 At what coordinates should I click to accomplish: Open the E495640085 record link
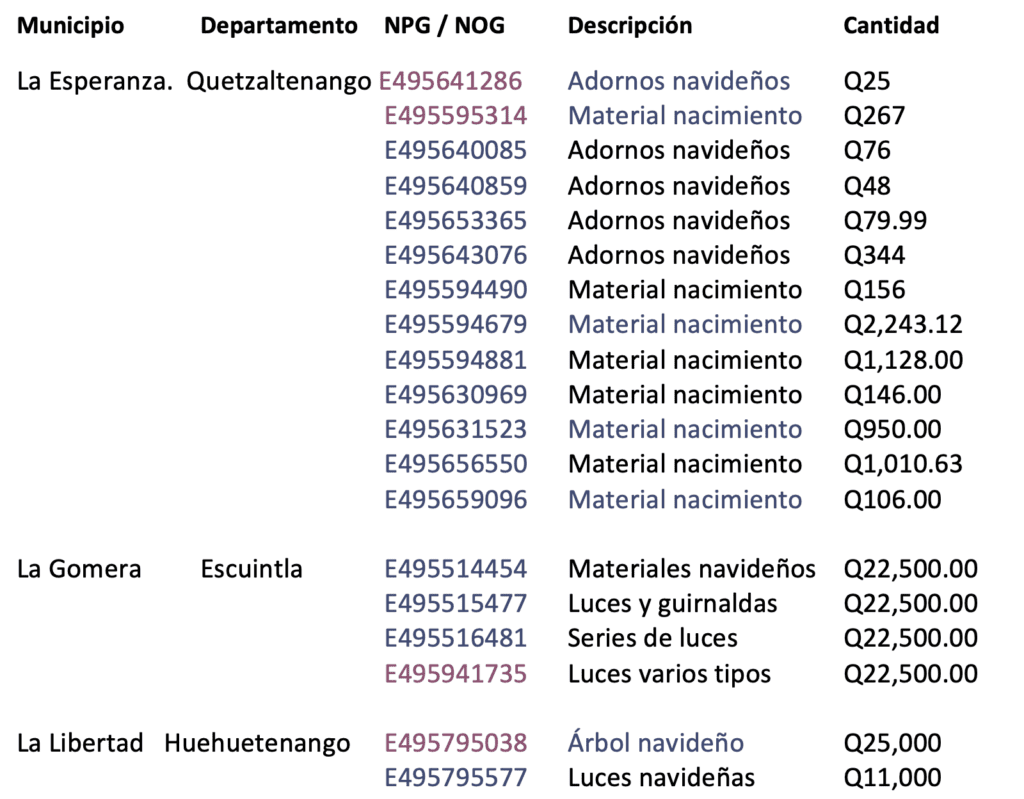(x=456, y=151)
